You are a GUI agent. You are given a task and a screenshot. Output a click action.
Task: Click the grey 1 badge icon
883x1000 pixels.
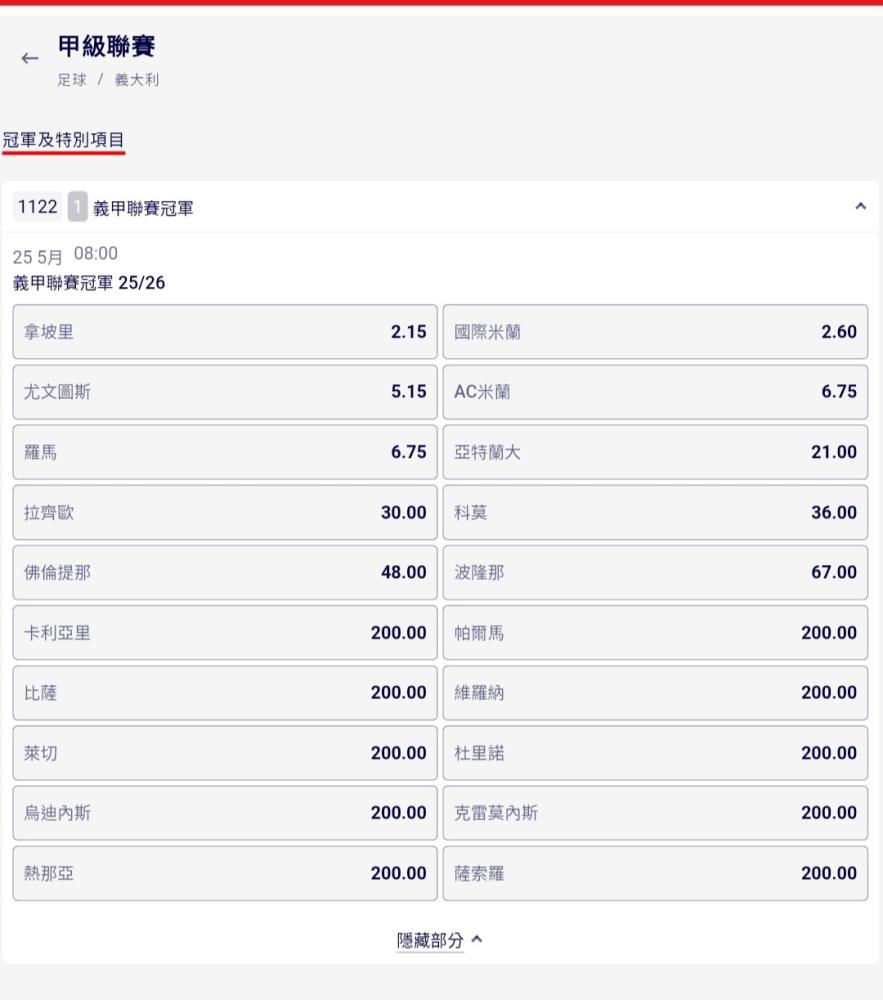pos(78,207)
